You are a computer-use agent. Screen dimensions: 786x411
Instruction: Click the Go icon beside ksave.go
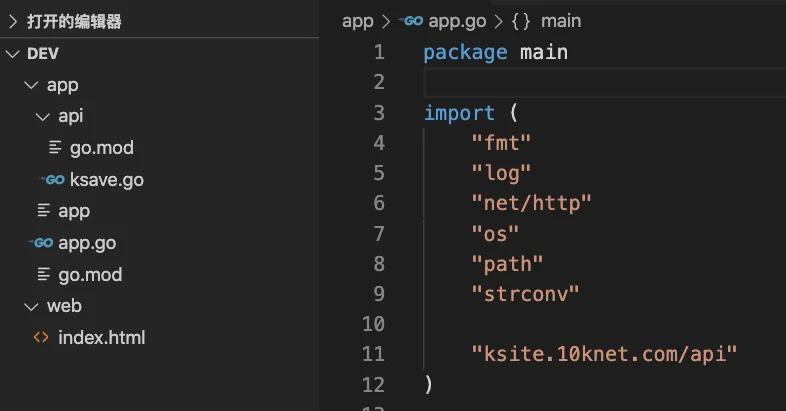52,180
